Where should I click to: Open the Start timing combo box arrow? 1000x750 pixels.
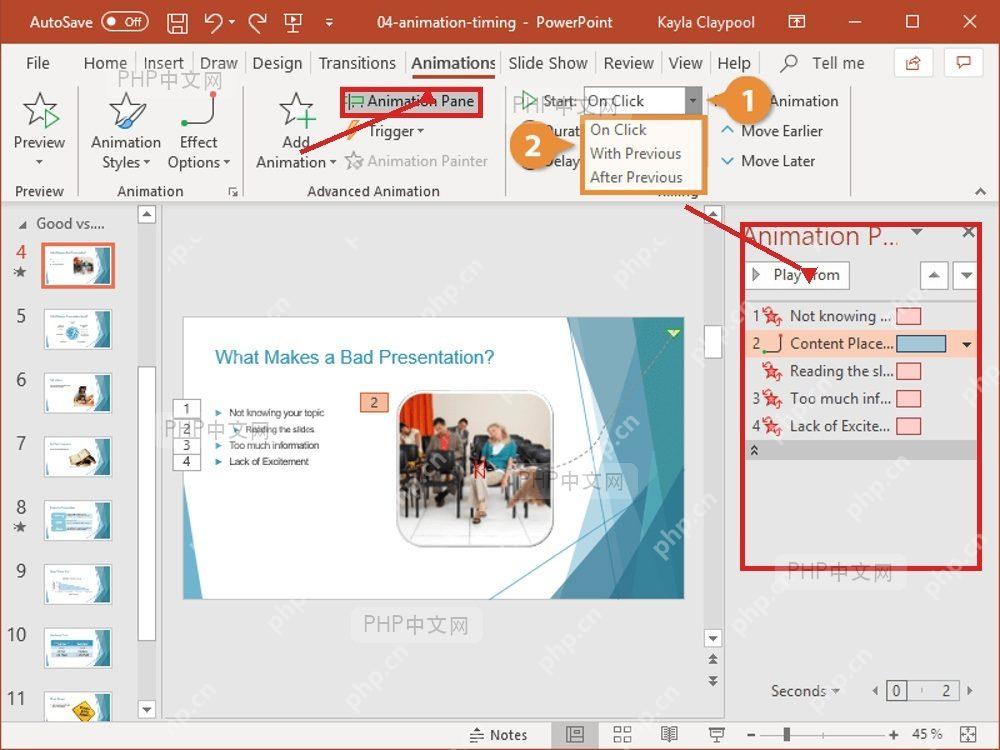pos(693,101)
